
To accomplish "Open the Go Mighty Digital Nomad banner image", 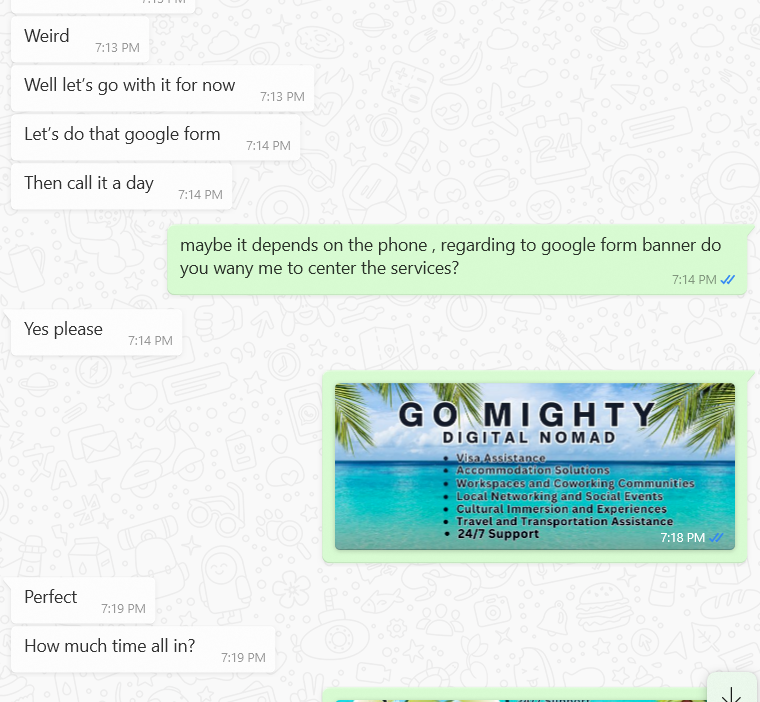I will click(x=535, y=466).
